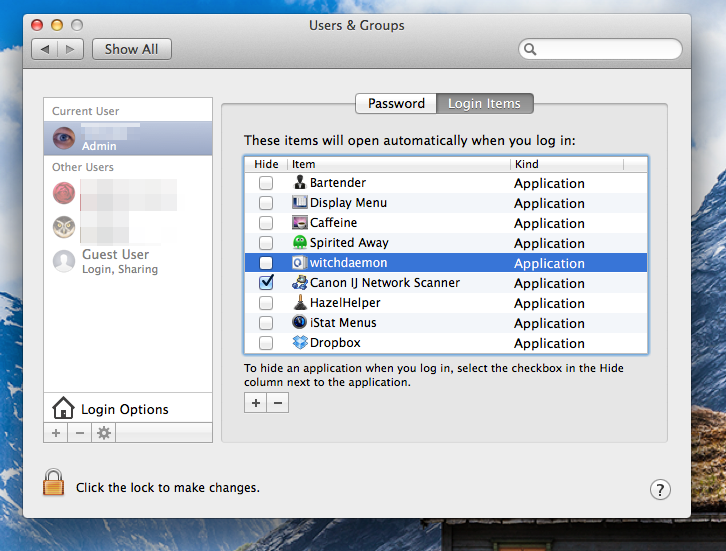Viewport: 726px width, 551px height.
Task: Sort by the Item column header
Action: tap(399, 164)
